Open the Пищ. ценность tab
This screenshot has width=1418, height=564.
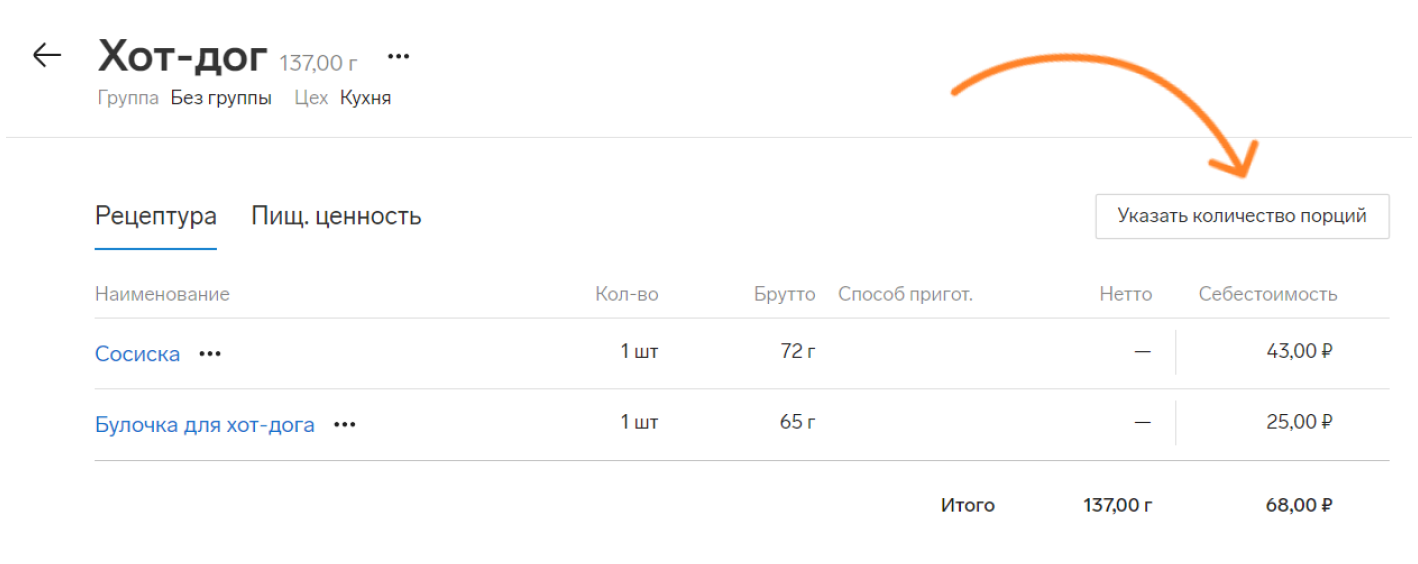pos(336,216)
